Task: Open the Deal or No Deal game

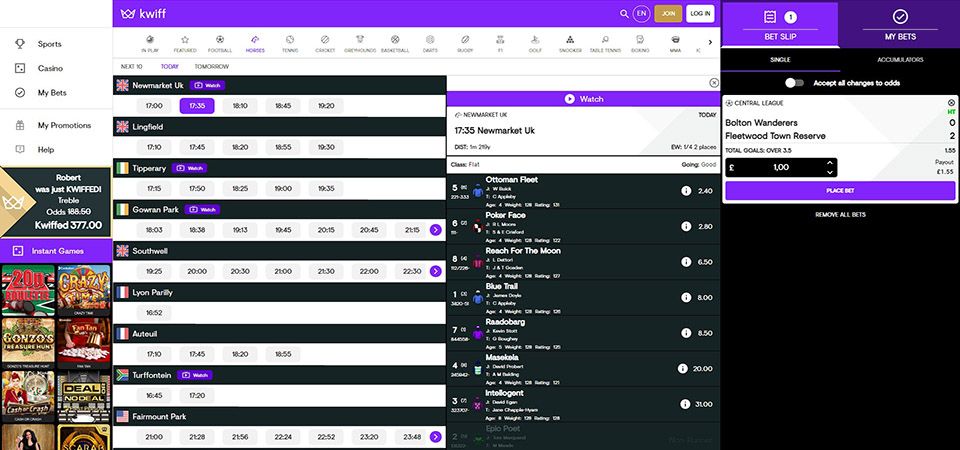Action: point(84,397)
